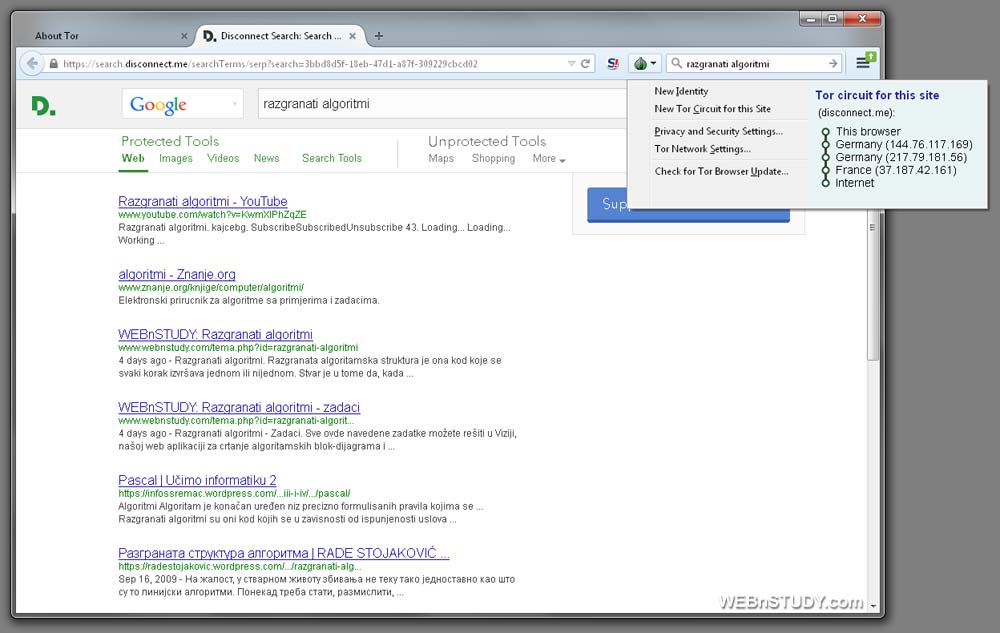1000x633 pixels.
Task: Open the Maps unprotected tool
Action: [x=441, y=158]
